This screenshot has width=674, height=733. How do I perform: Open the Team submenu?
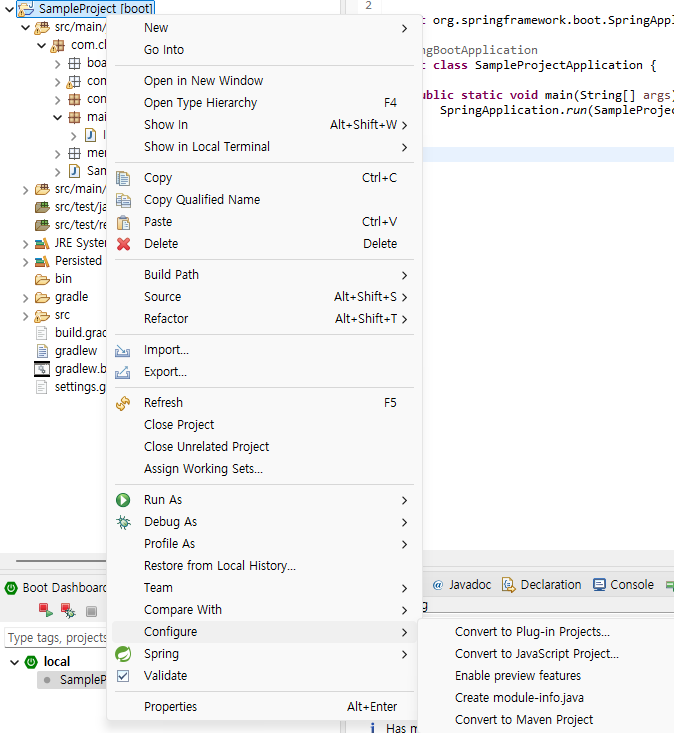pos(265,588)
